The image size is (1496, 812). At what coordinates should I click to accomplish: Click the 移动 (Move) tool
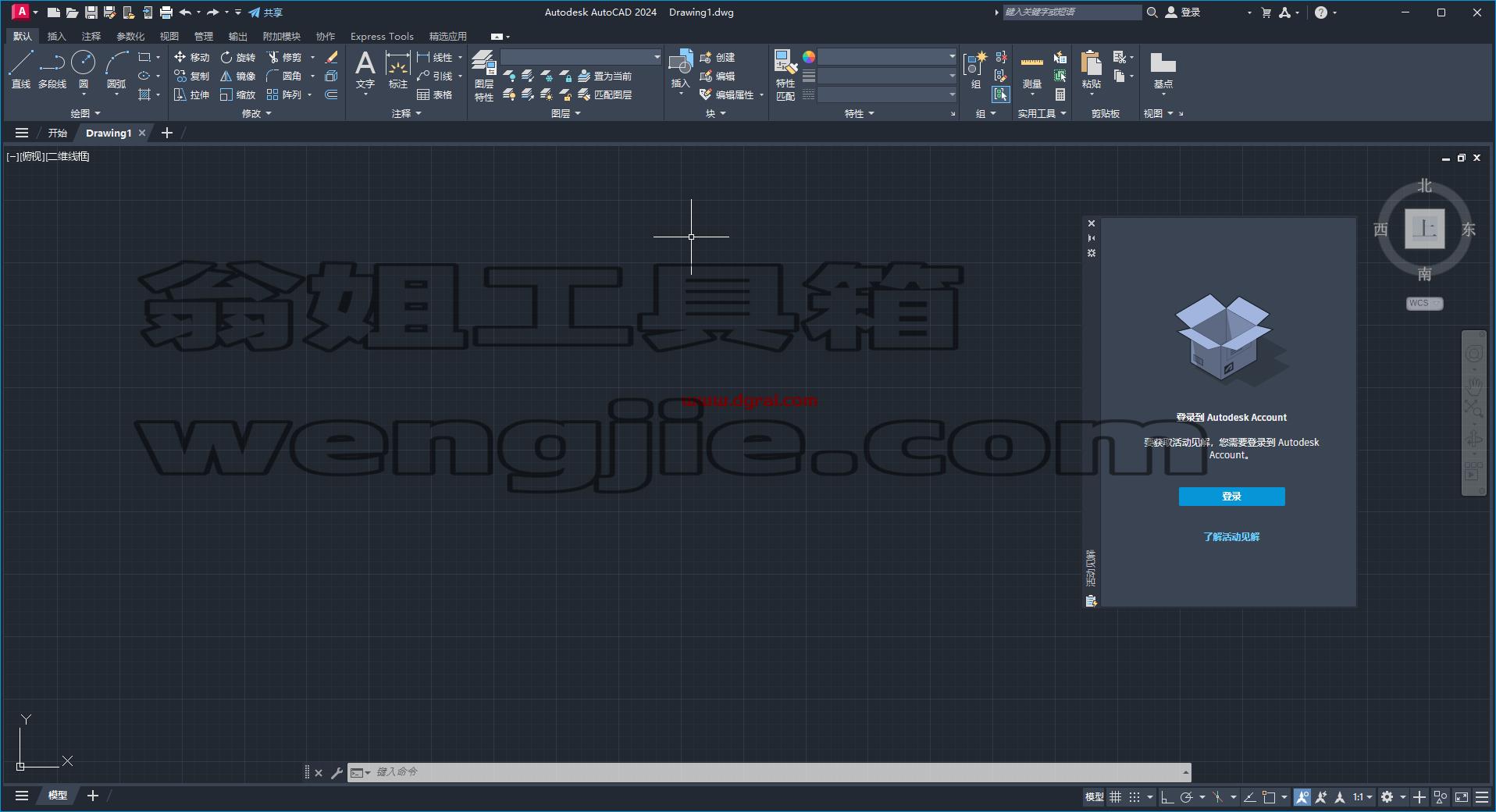(191, 57)
